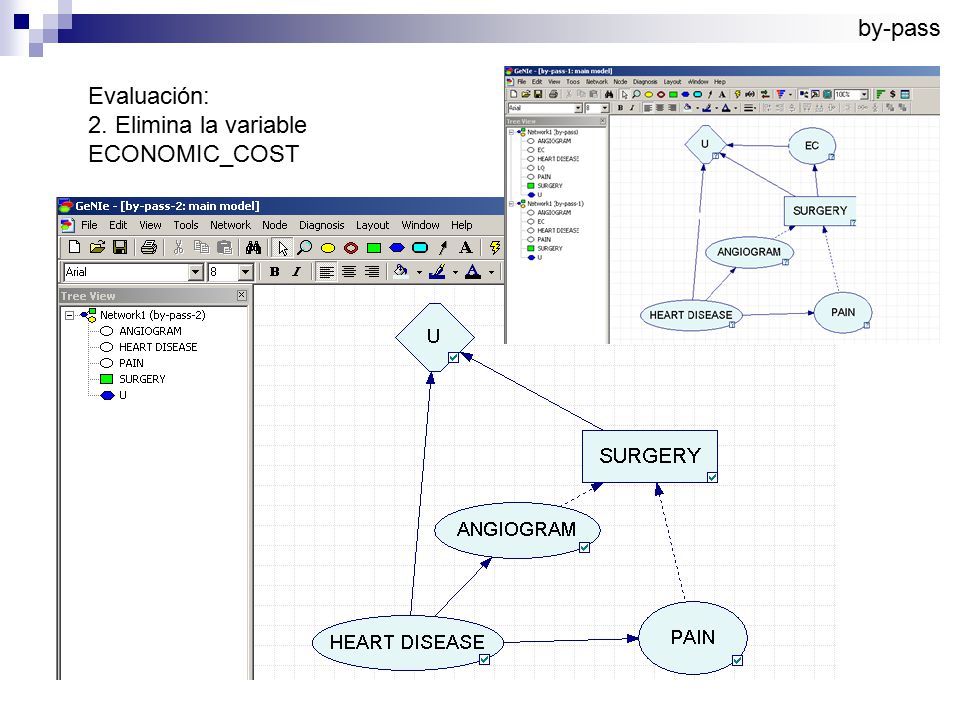Click status checkmark on ANGIOGRAM node, by-pass-2
Viewport: 960px width, 720px height.
585,547
